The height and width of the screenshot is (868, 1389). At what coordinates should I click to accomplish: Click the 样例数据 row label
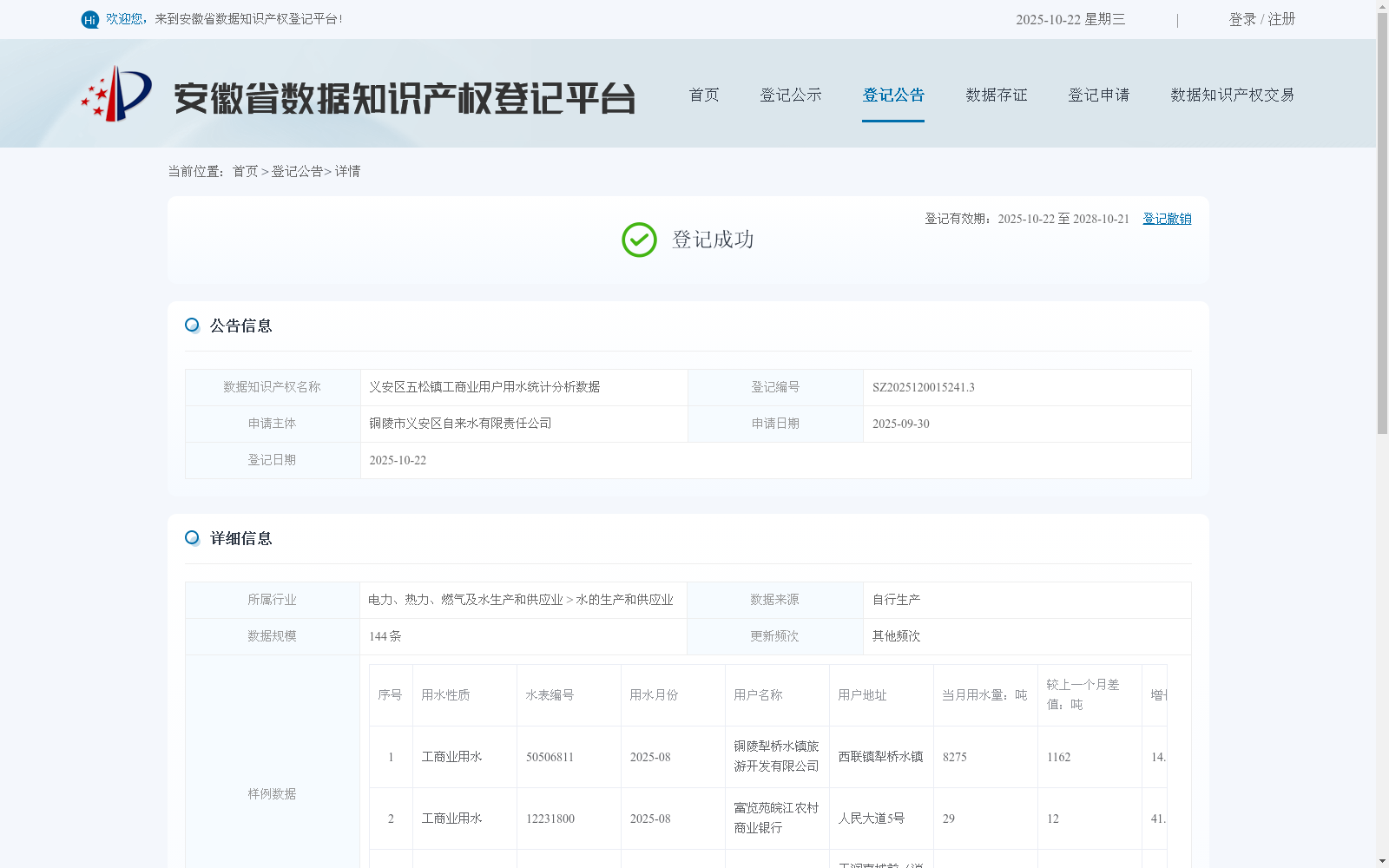[272, 794]
